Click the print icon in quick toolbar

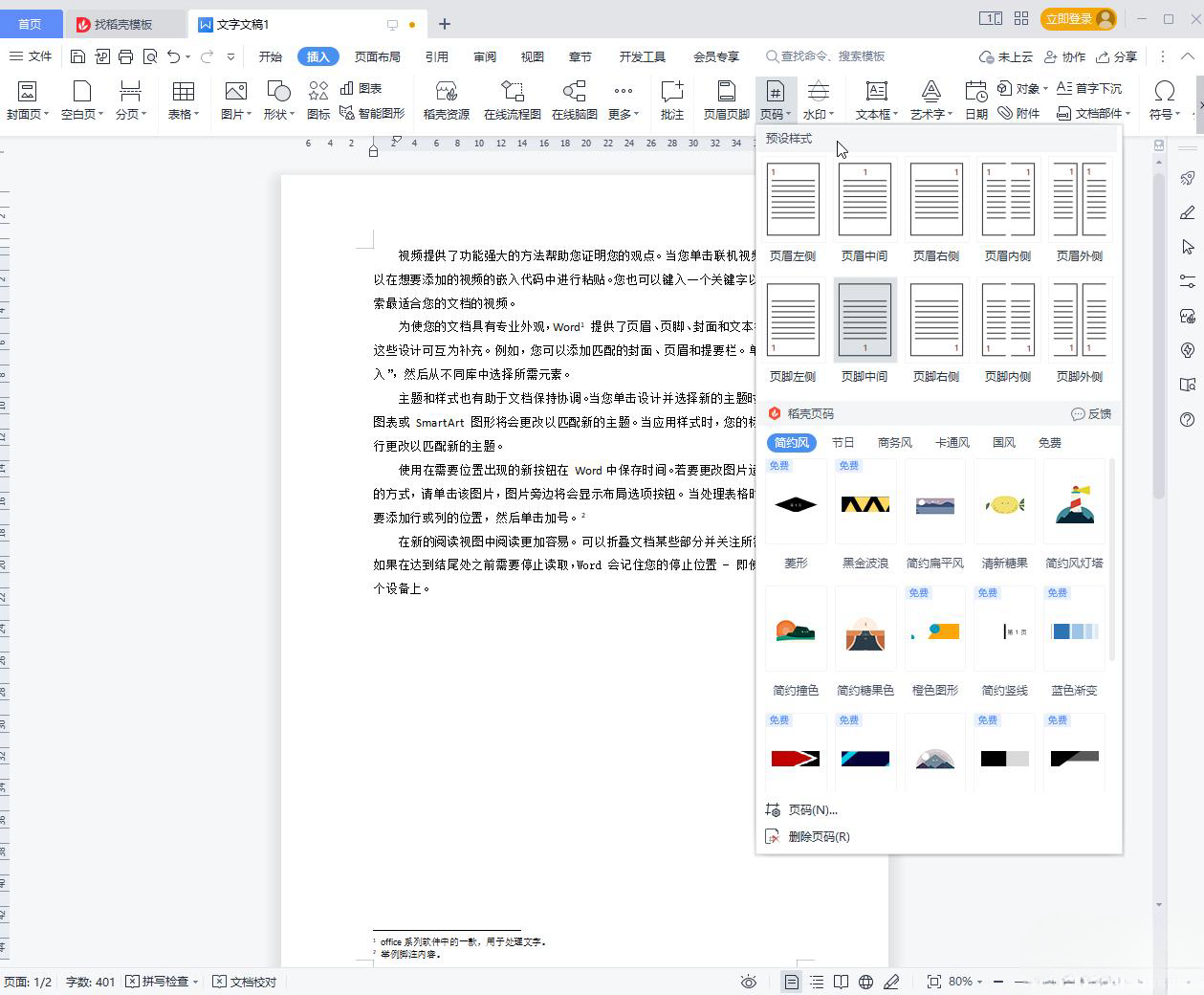coord(125,56)
